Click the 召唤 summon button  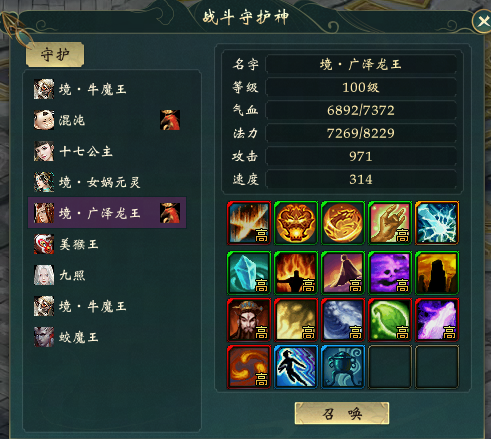342,413
